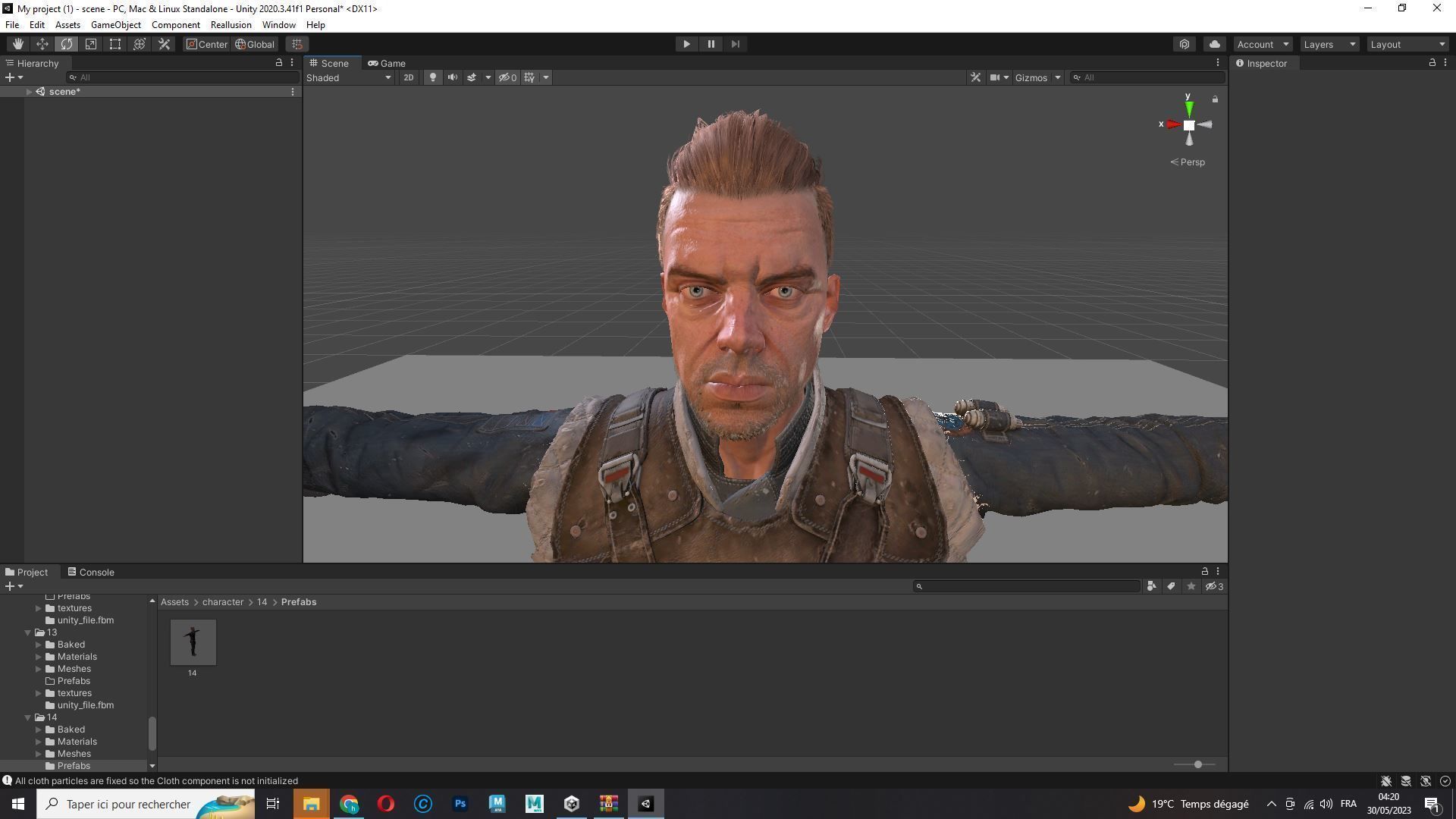Select the Hand tool
The image size is (1456, 819).
[x=18, y=44]
